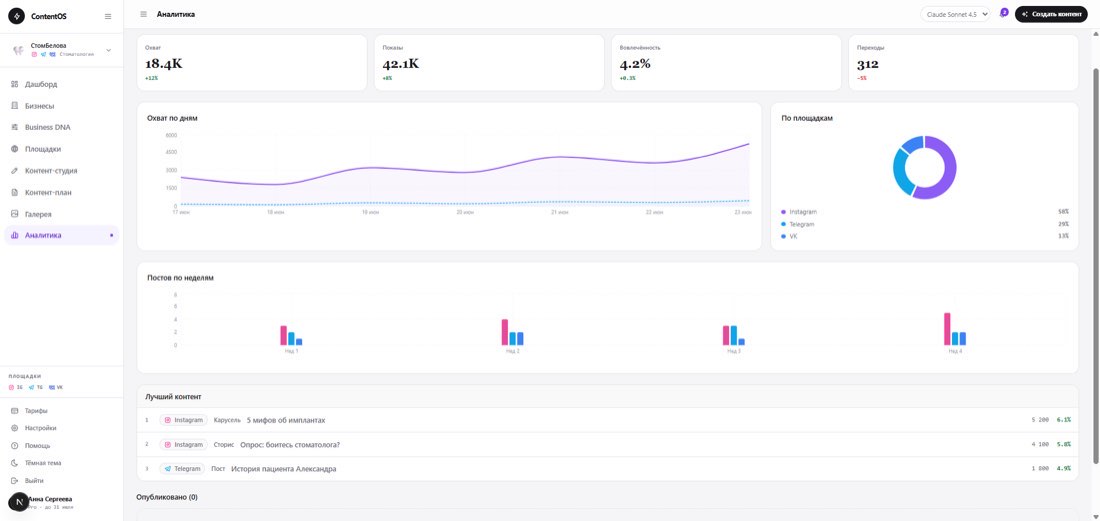
Task: Click the Telegram tag in the third content row
Action: point(182,468)
